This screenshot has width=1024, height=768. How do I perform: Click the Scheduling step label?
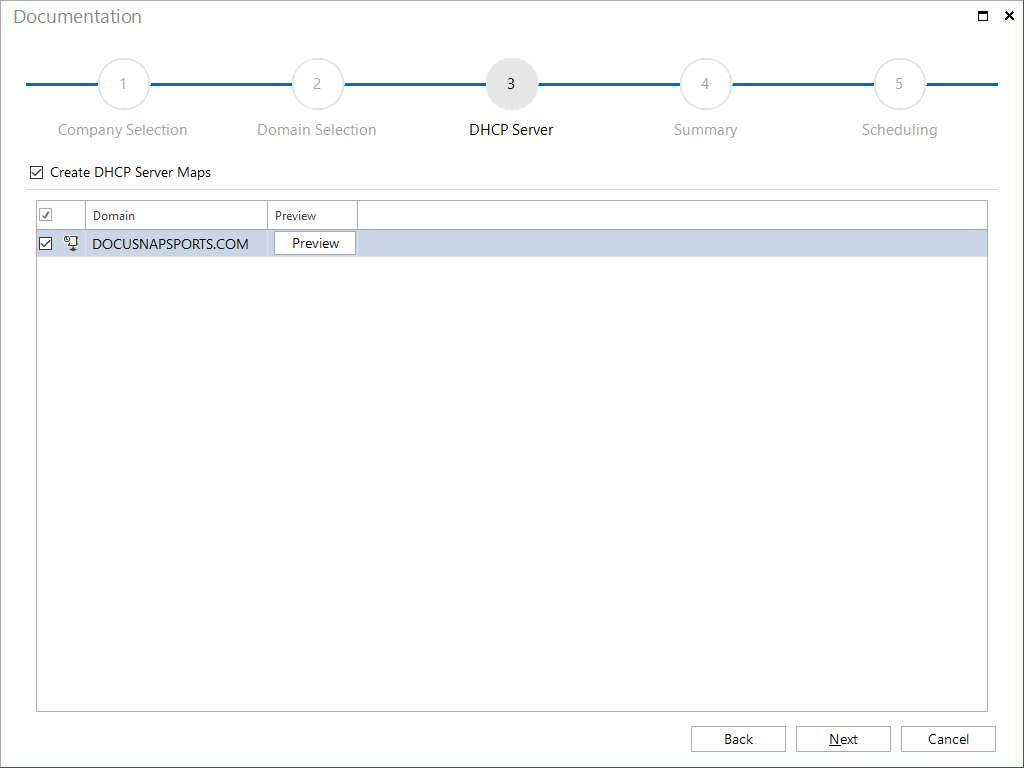[899, 130]
